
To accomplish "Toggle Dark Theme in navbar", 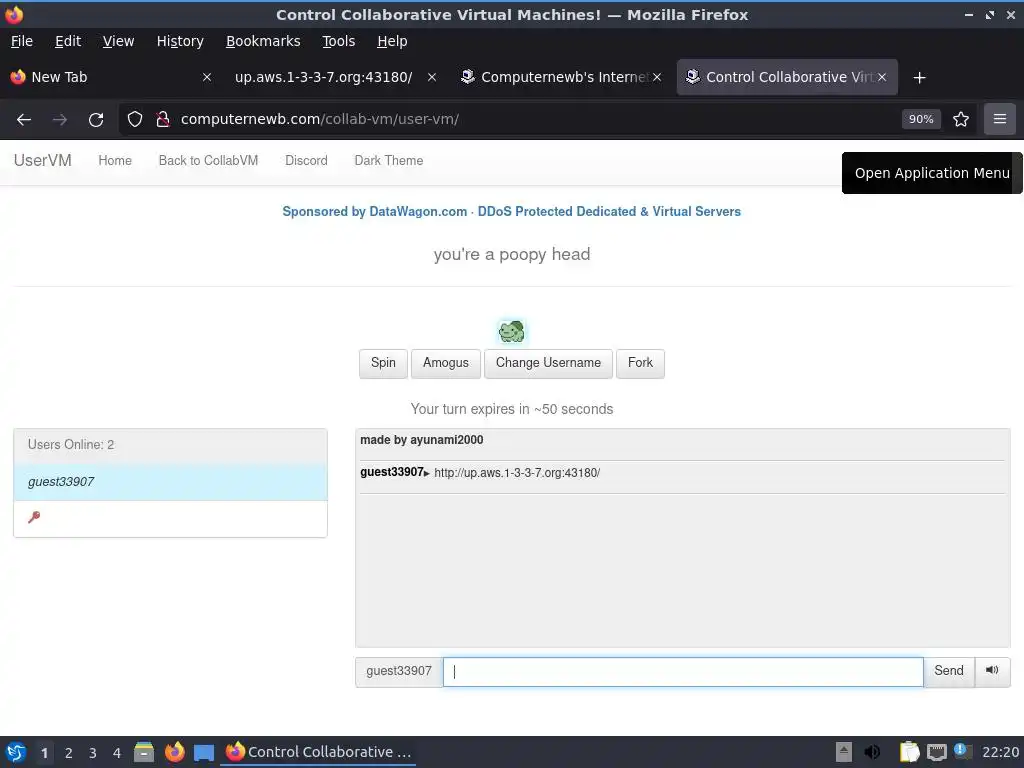I will click(x=389, y=161).
